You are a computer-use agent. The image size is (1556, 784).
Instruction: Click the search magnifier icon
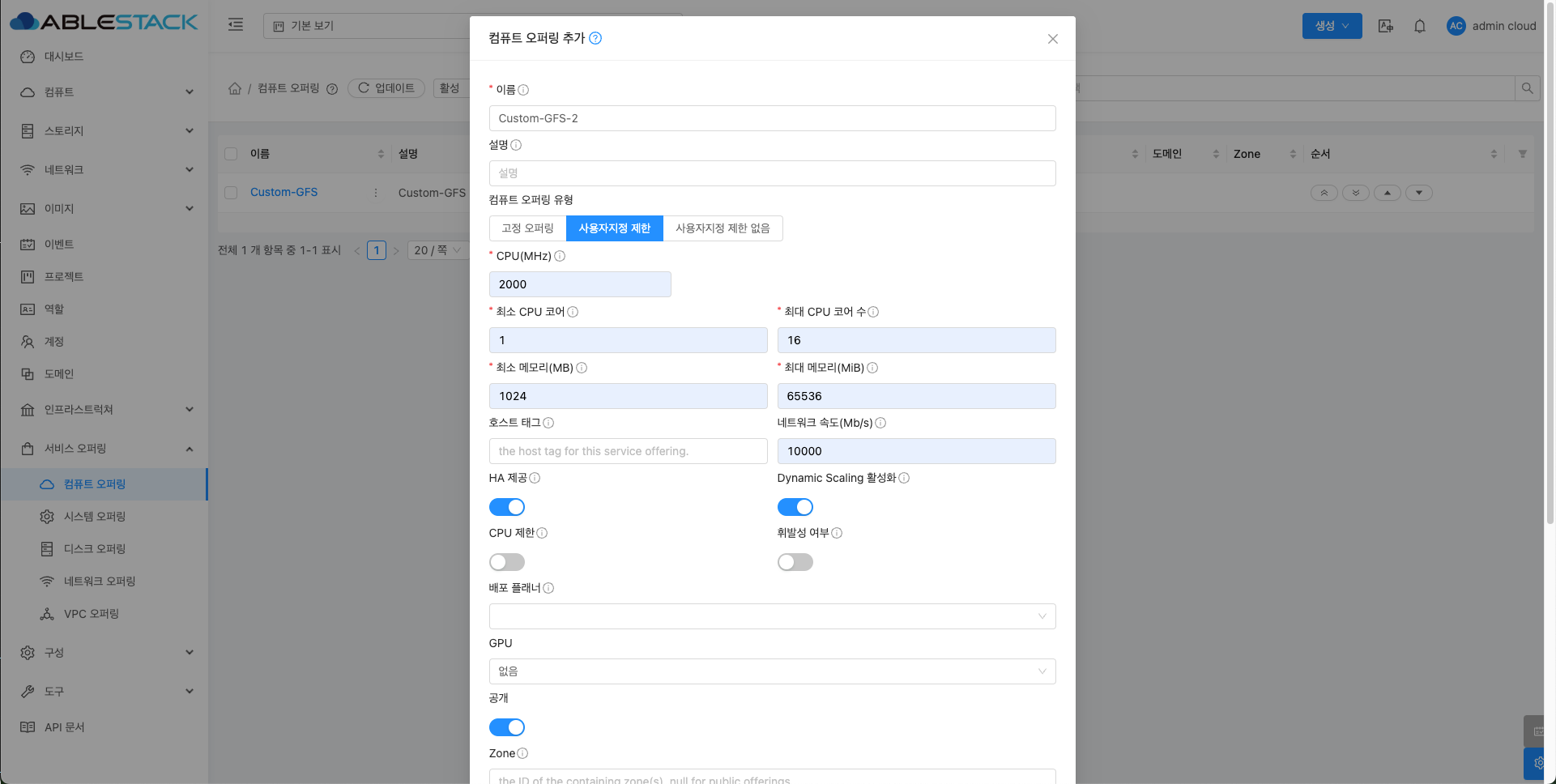[x=1527, y=88]
